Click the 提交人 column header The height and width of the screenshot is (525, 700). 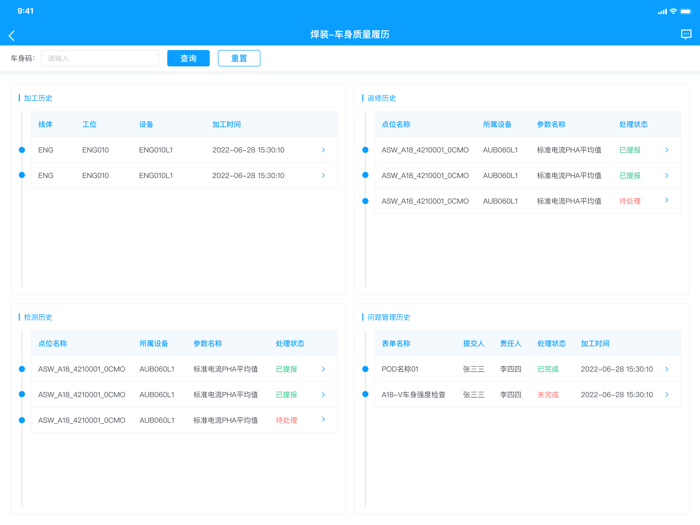point(474,344)
